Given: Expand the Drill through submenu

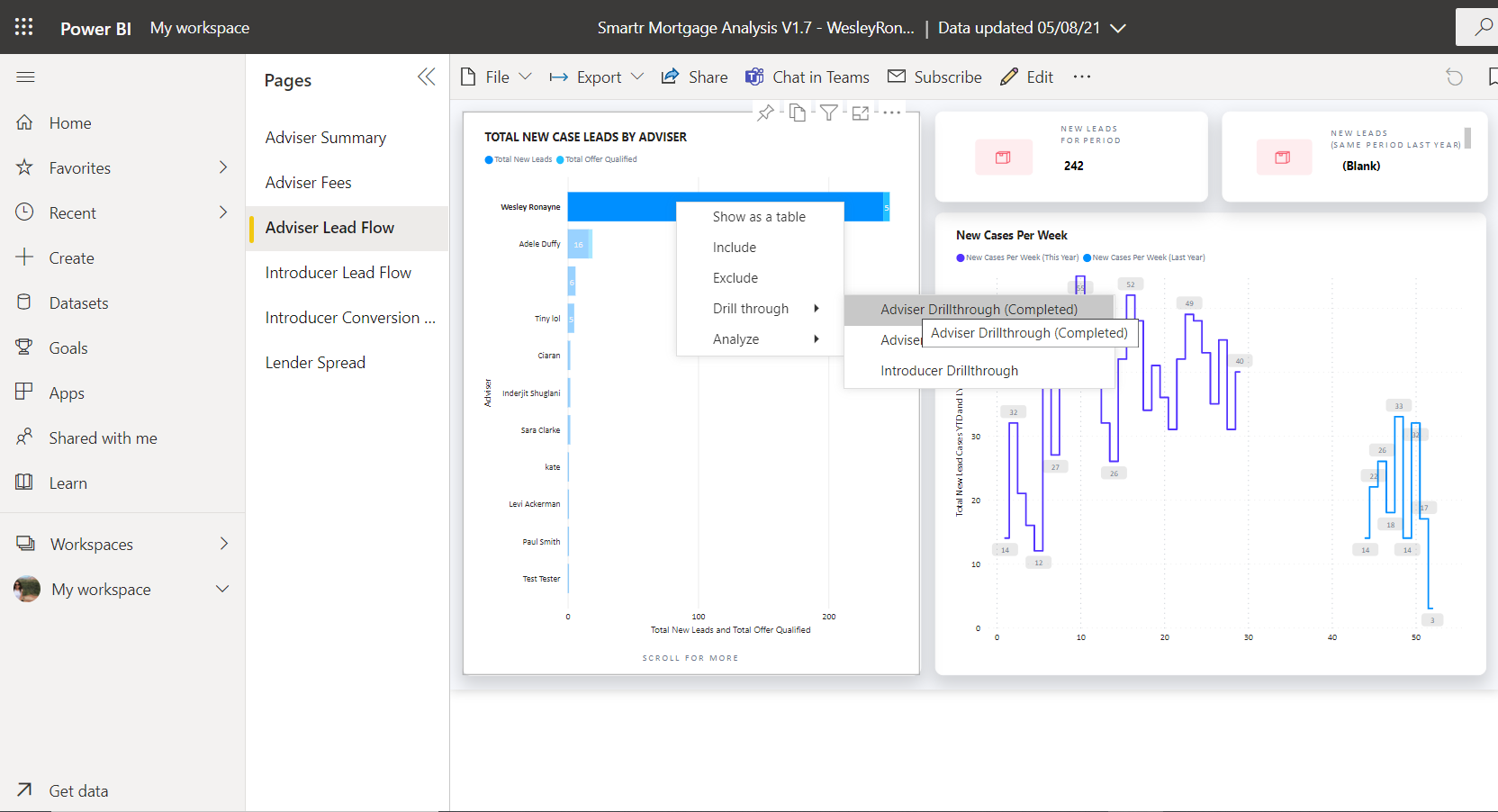Looking at the screenshot, I should click(760, 309).
